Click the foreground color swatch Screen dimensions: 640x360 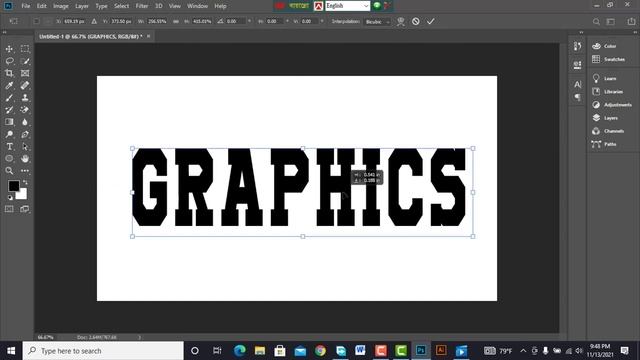coord(13,186)
